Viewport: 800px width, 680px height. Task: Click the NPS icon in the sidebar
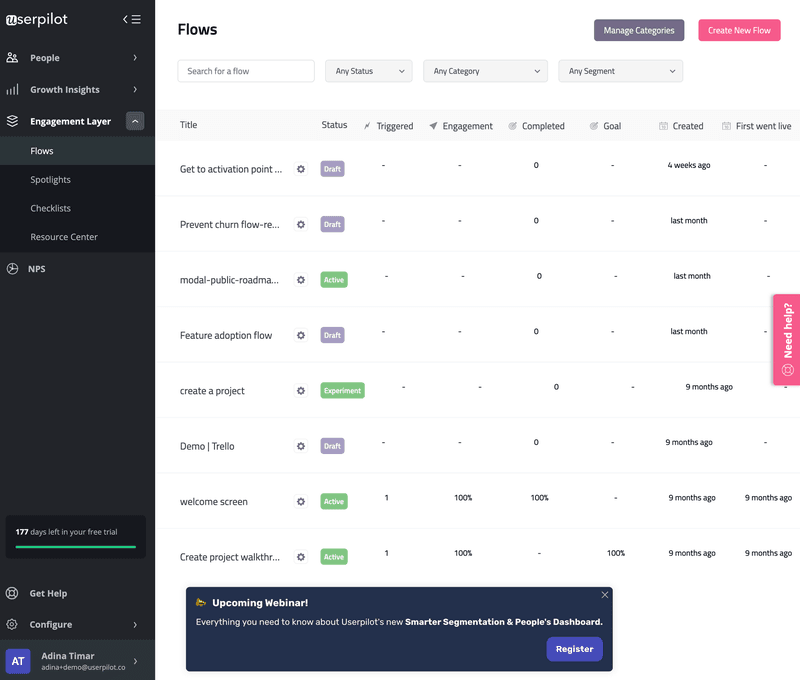(x=12, y=269)
